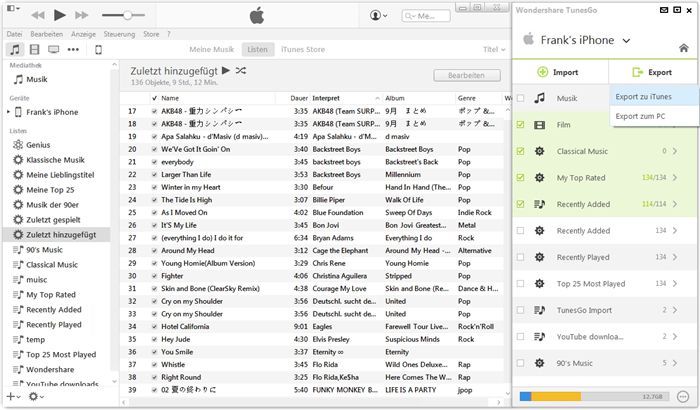Expand the YouTube download playlist arrow
The width and height of the screenshot is (700, 410).
[x=675, y=336]
